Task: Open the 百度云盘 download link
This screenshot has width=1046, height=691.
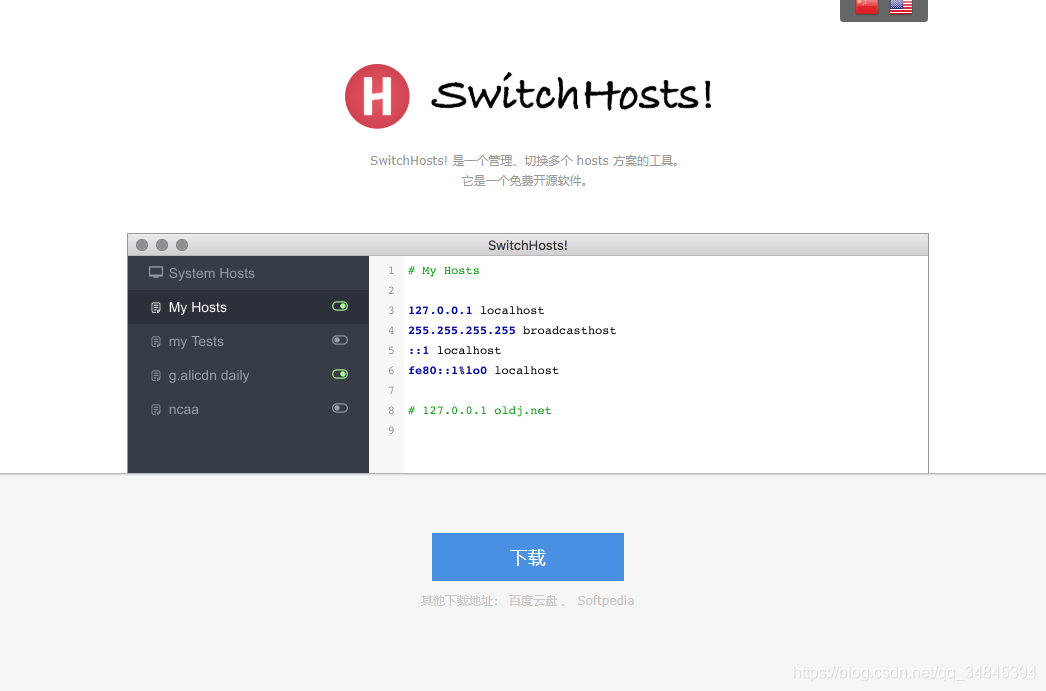Action: 533,600
